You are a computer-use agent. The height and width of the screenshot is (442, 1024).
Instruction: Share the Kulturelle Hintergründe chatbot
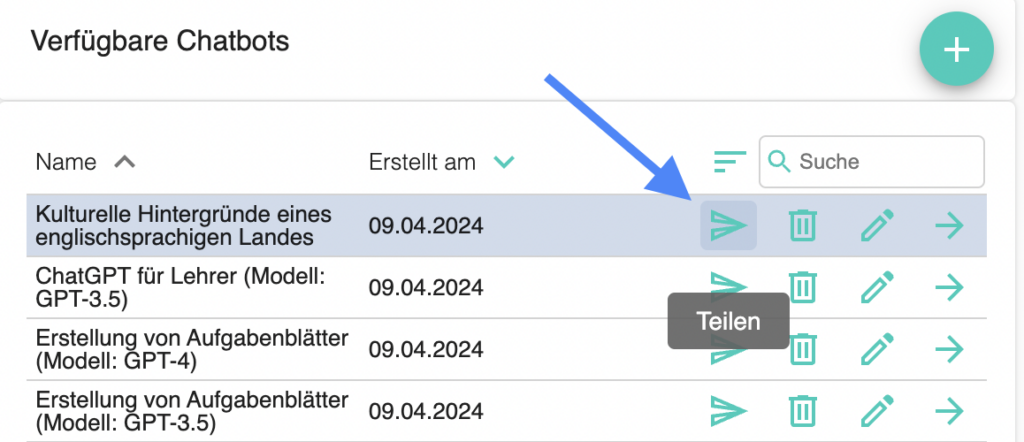coord(728,226)
